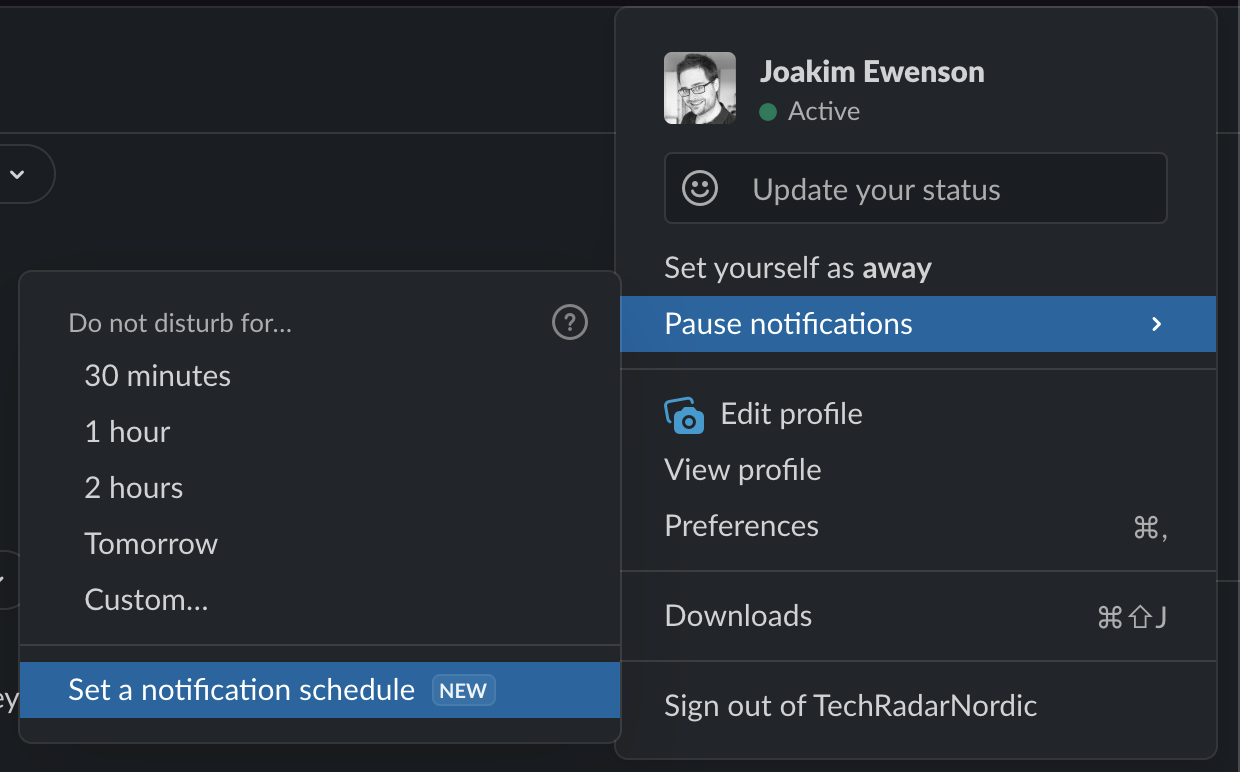1240x772 pixels.
Task: Click Joakim Ewenson's profile photo
Action: coord(700,88)
